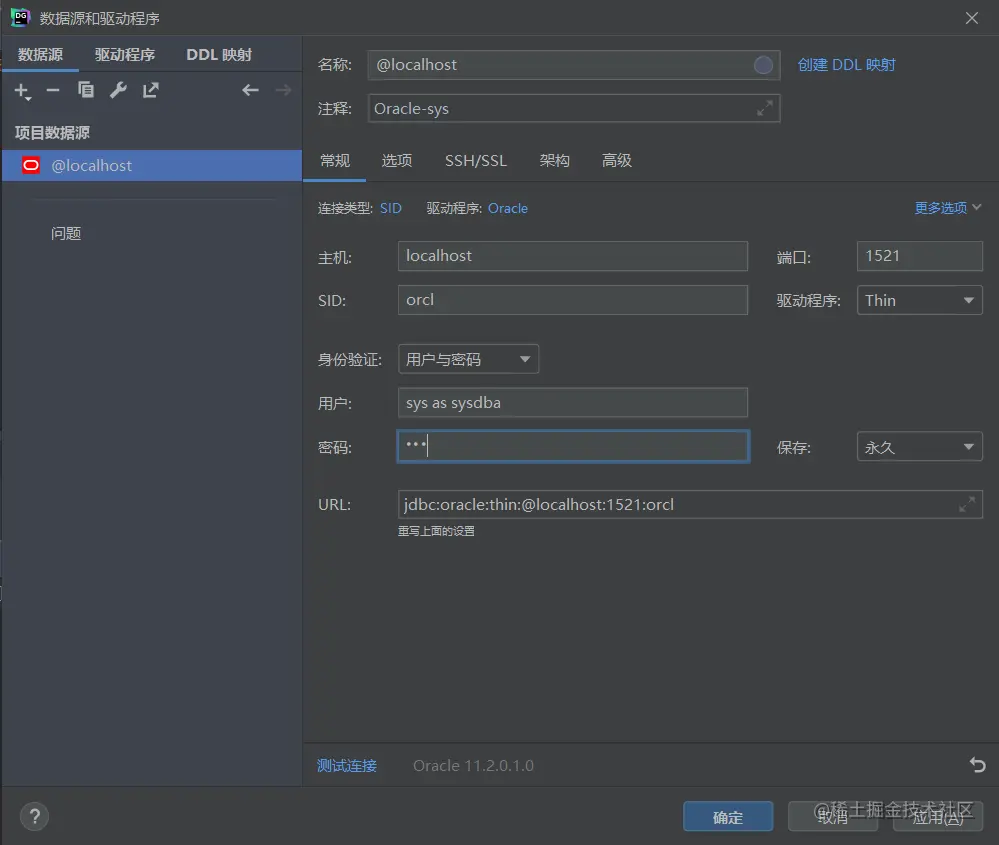This screenshot has width=999, height=845.
Task: Open 保存 永久 dropdown
Action: pyautogui.click(x=919, y=447)
